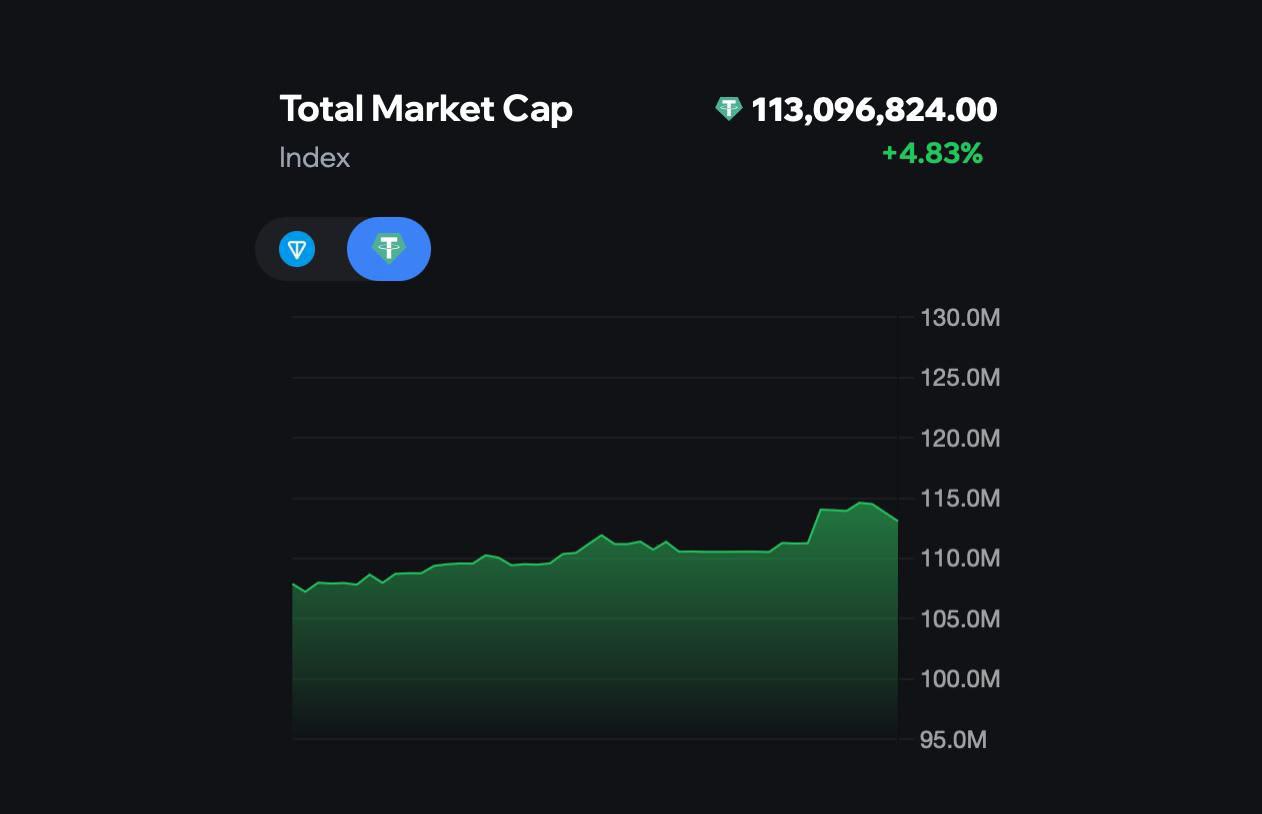The height and width of the screenshot is (814, 1262).
Task: Click the +4.83% change indicator
Action: 932,154
